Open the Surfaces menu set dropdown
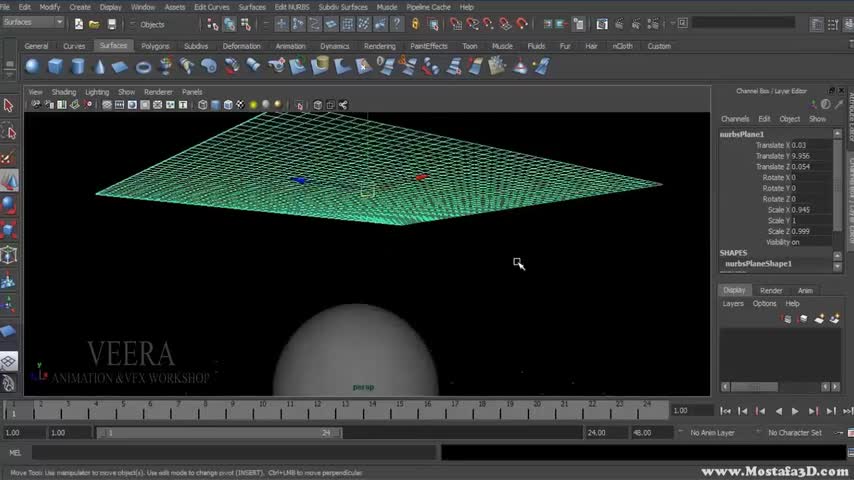The height and width of the screenshot is (480, 854). (33, 23)
